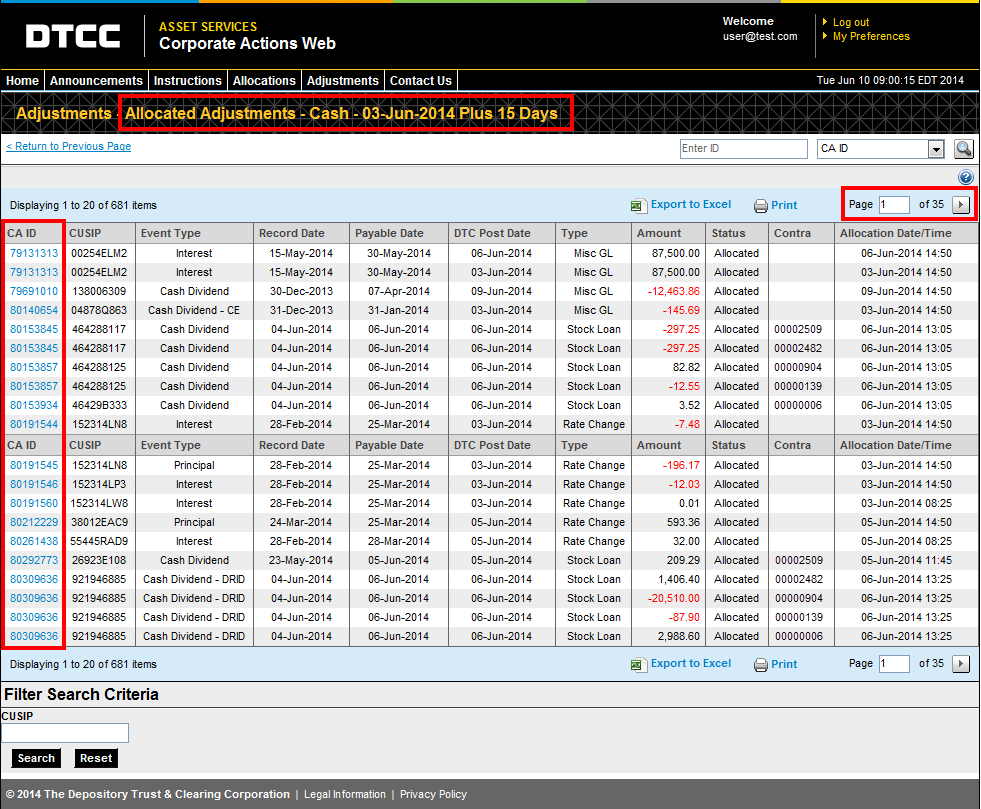Open CA ID 80191546
This screenshot has height=809, width=981.
[x=34, y=484]
